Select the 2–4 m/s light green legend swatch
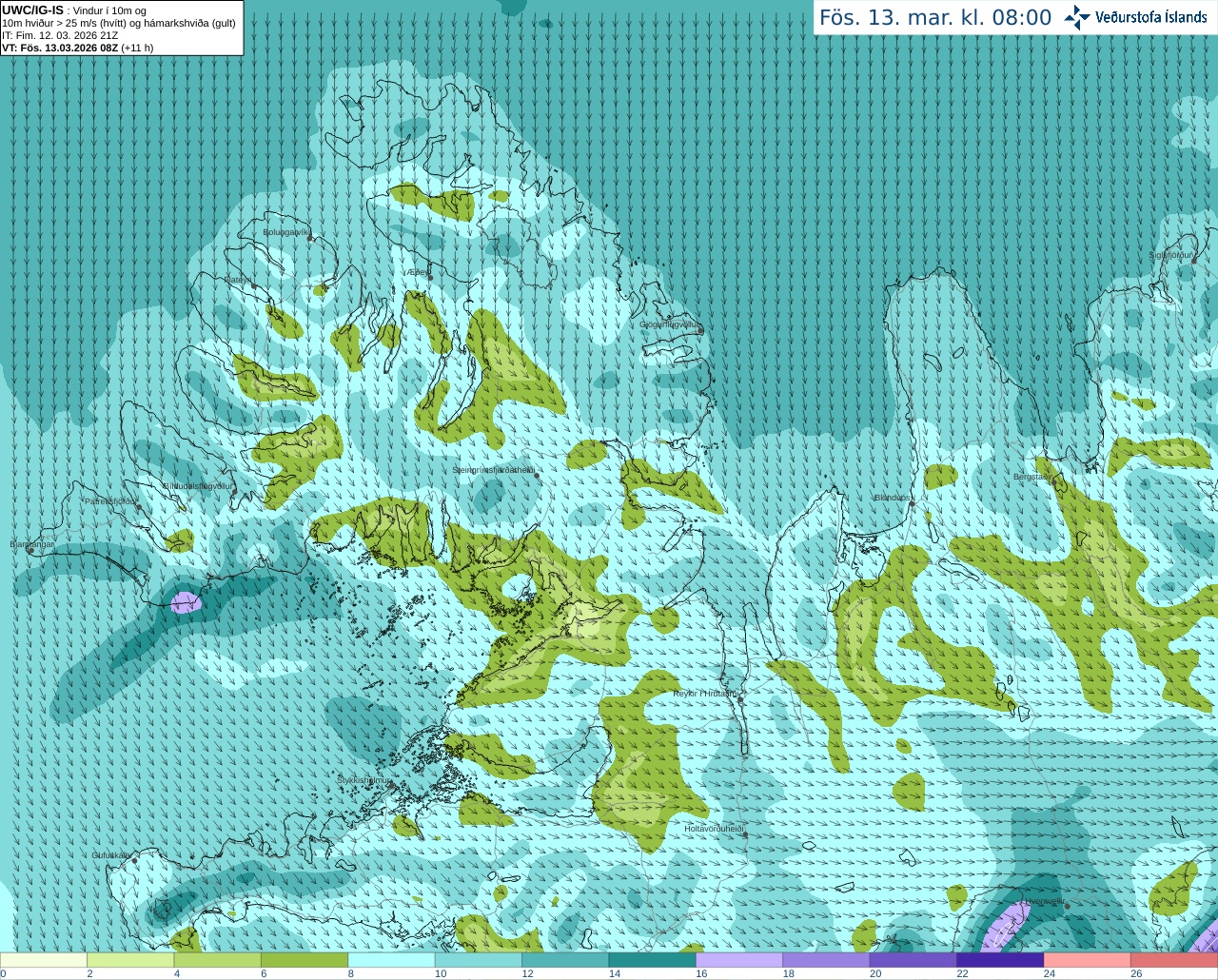The height and width of the screenshot is (980, 1218). pyautogui.click(x=130, y=960)
